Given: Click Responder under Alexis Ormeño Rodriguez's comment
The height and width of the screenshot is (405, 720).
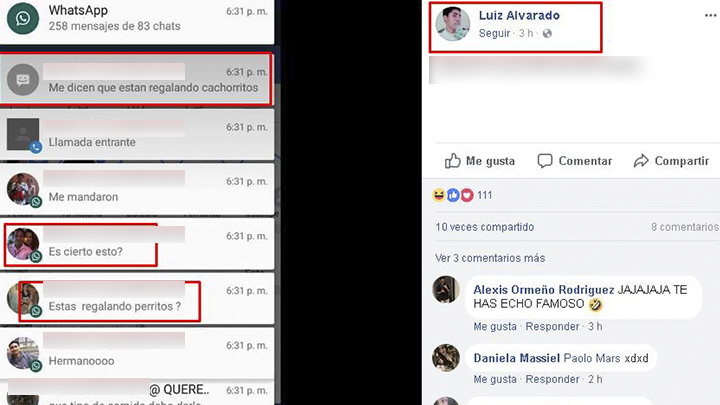Looking at the screenshot, I should 552,326.
